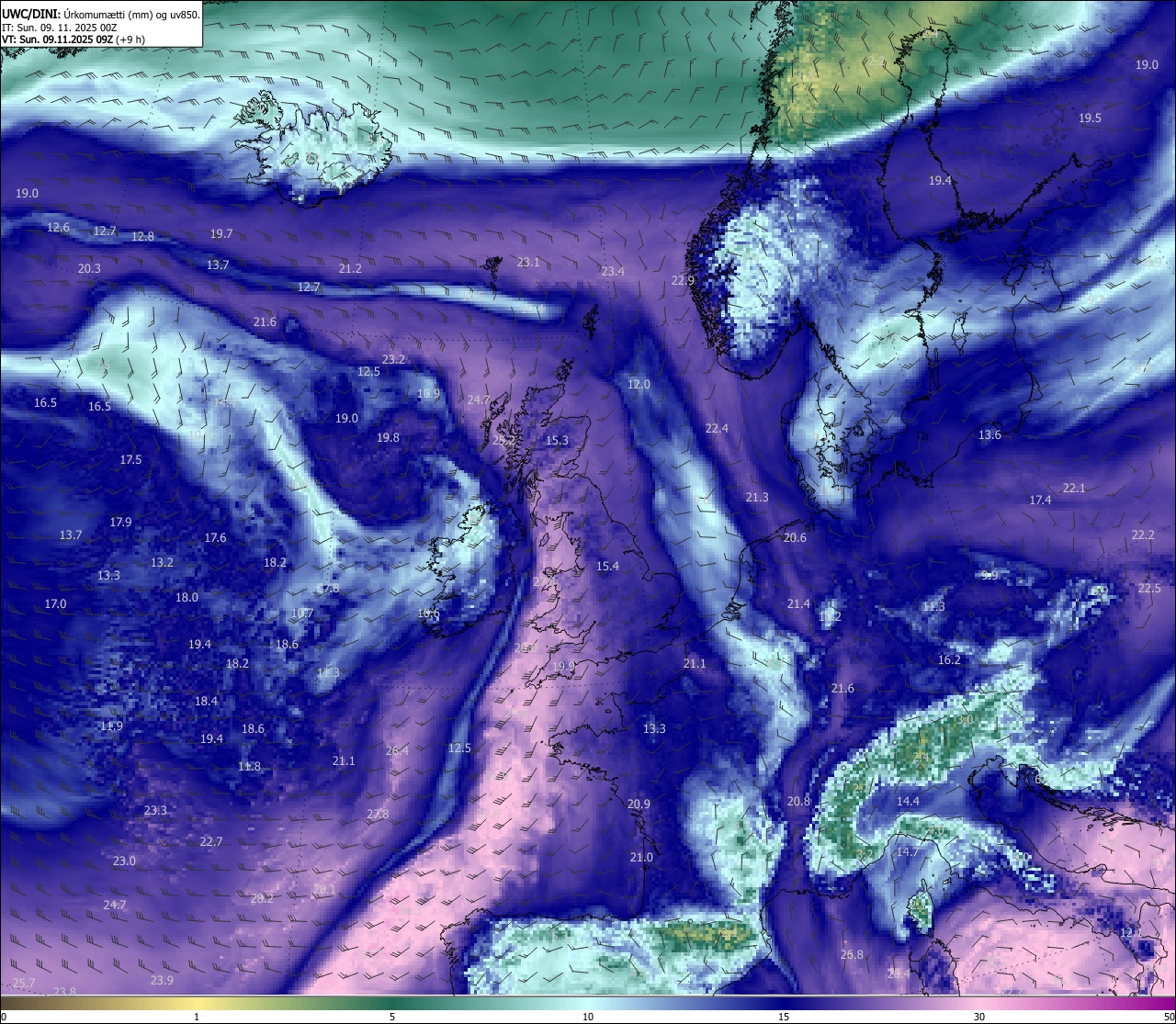Screen dimensions: 1176x1024
Task: Click the map value 15.3 over Scotland
Action: (557, 441)
